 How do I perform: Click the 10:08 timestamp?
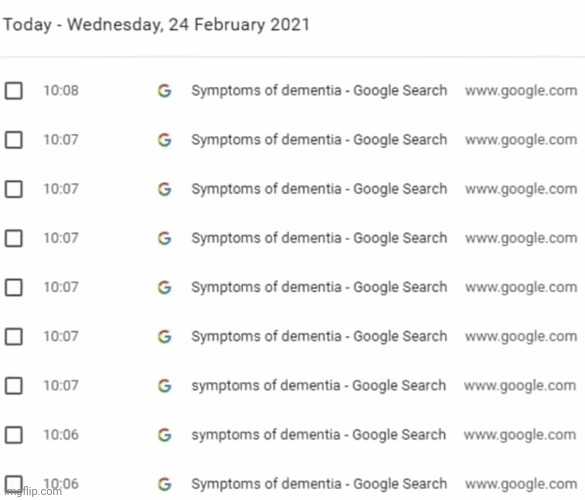point(61,91)
